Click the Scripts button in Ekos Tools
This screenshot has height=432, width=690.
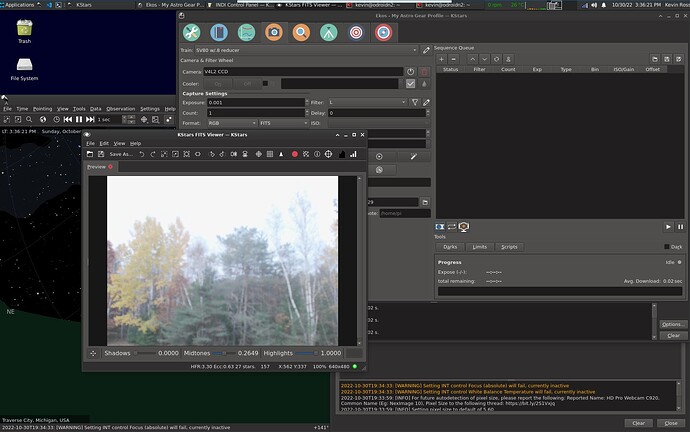click(509, 247)
